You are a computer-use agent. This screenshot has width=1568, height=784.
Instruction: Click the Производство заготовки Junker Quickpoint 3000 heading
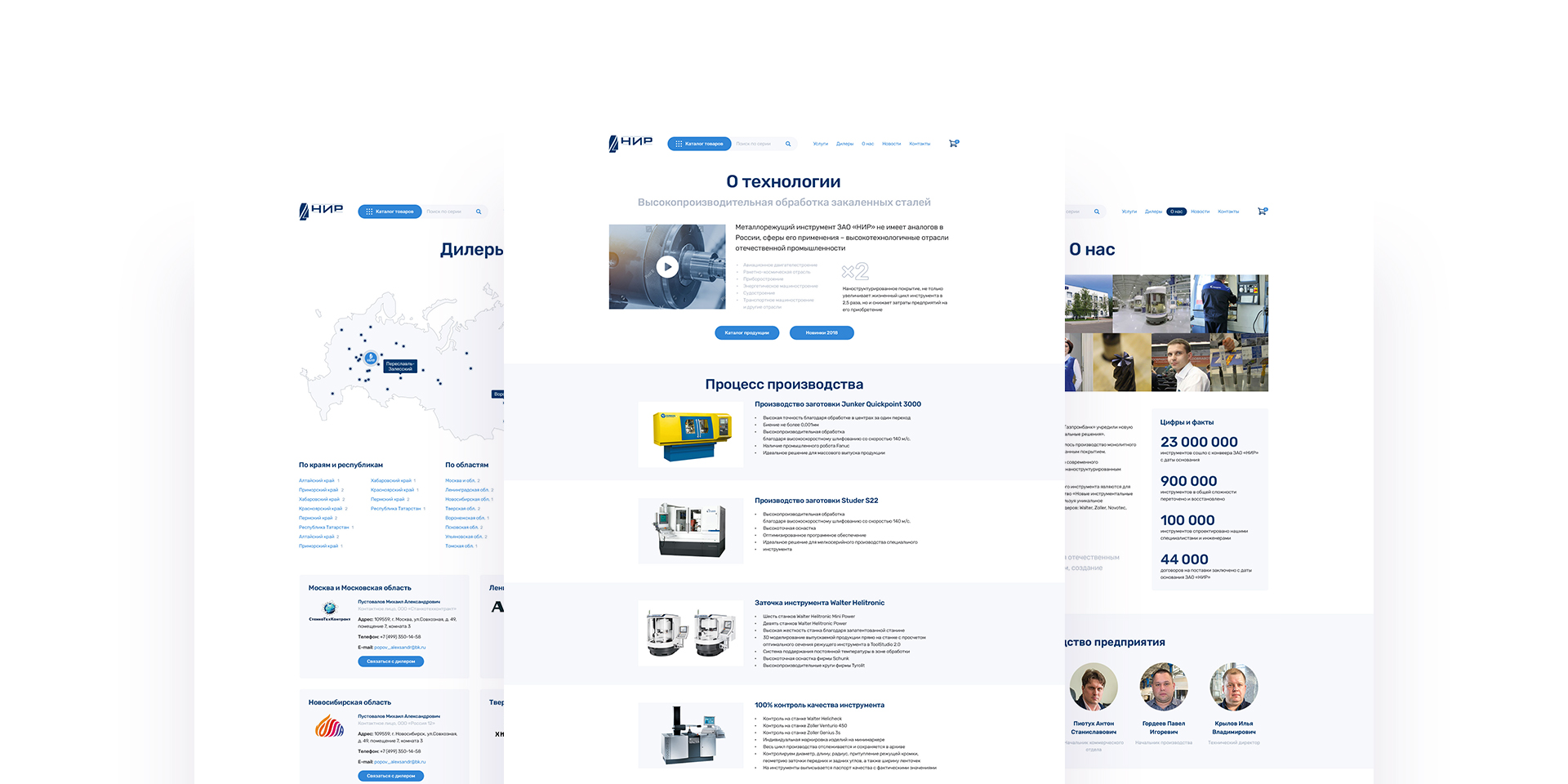click(838, 404)
